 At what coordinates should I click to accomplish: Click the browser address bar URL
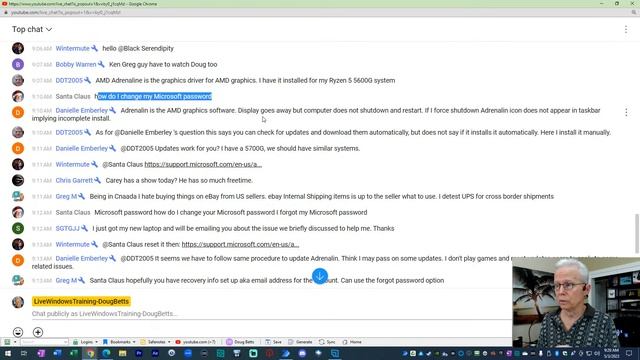click(x=65, y=13)
